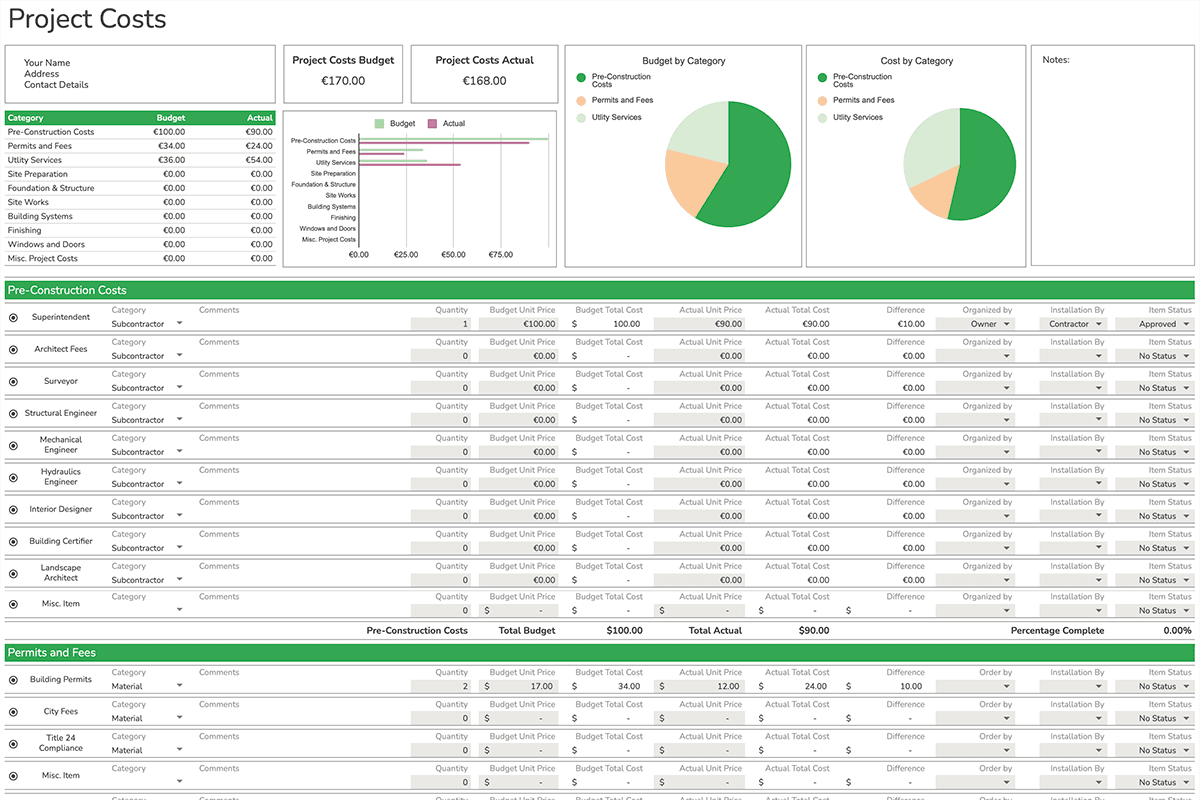Viewport: 1200px width, 800px height.
Task: Select the radio marker for Hydraulics Engineer
Action: 13,477
